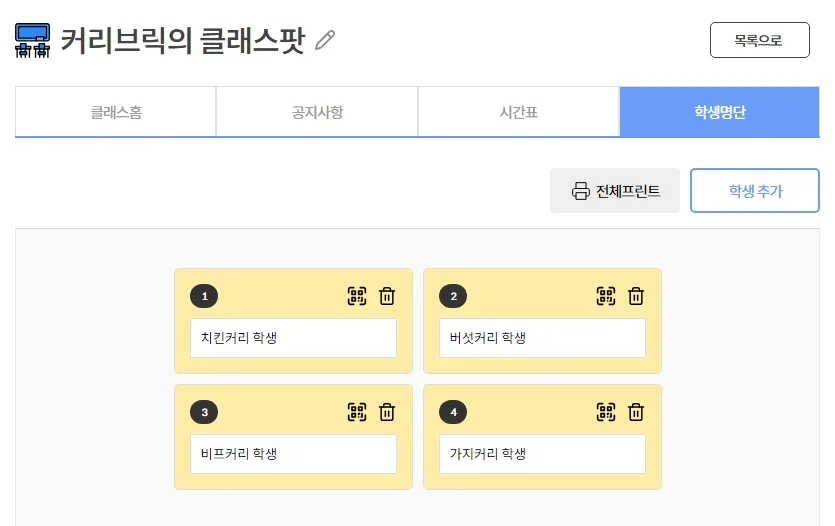Click the 치킨커리 학생 name field
Viewport: 835px width, 526px height.
point(293,338)
